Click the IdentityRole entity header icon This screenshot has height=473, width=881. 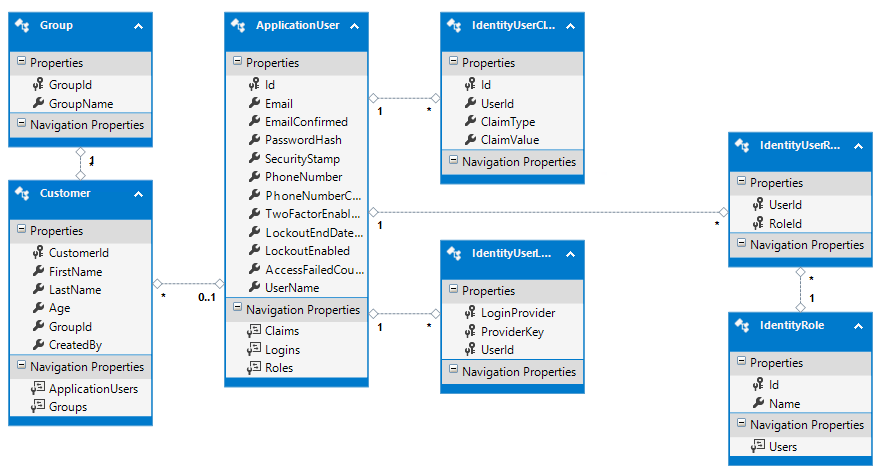click(743, 326)
